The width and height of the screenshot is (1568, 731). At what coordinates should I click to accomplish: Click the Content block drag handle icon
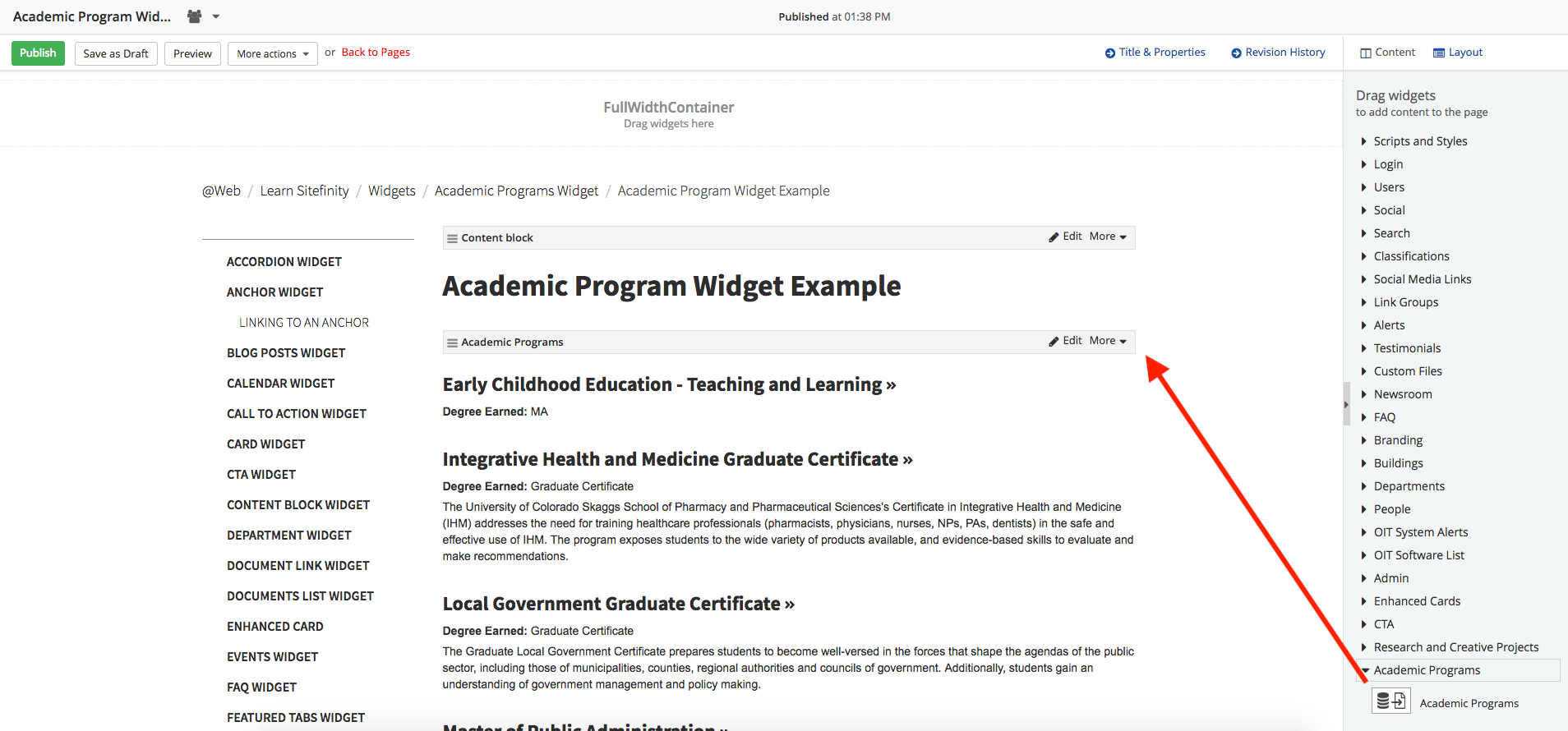click(452, 238)
